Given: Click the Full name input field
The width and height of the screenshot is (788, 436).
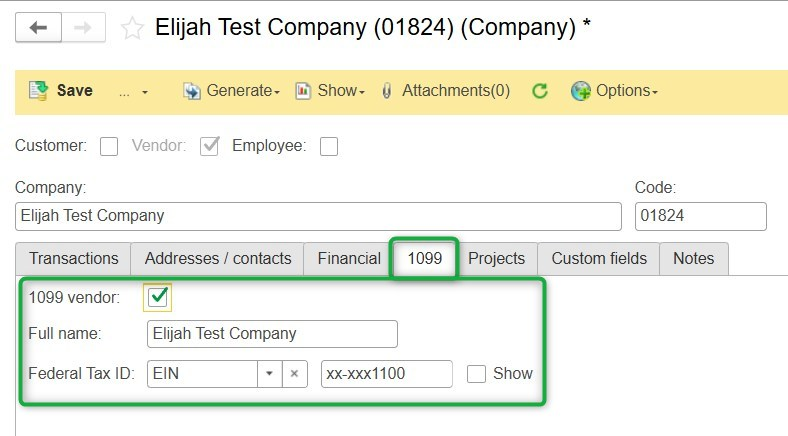Looking at the screenshot, I should [x=272, y=334].
